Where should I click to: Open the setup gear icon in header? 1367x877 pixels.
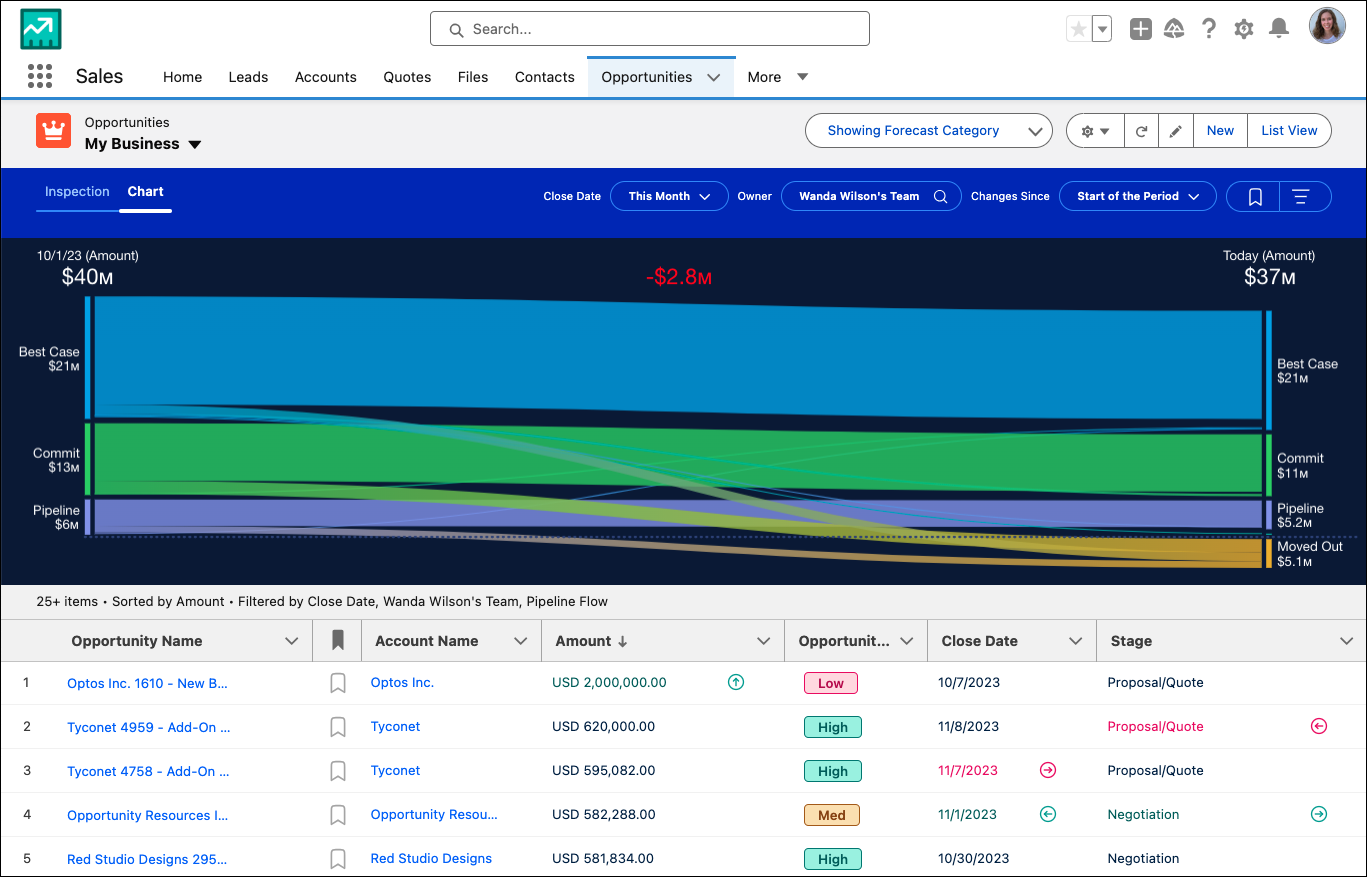click(x=1244, y=29)
